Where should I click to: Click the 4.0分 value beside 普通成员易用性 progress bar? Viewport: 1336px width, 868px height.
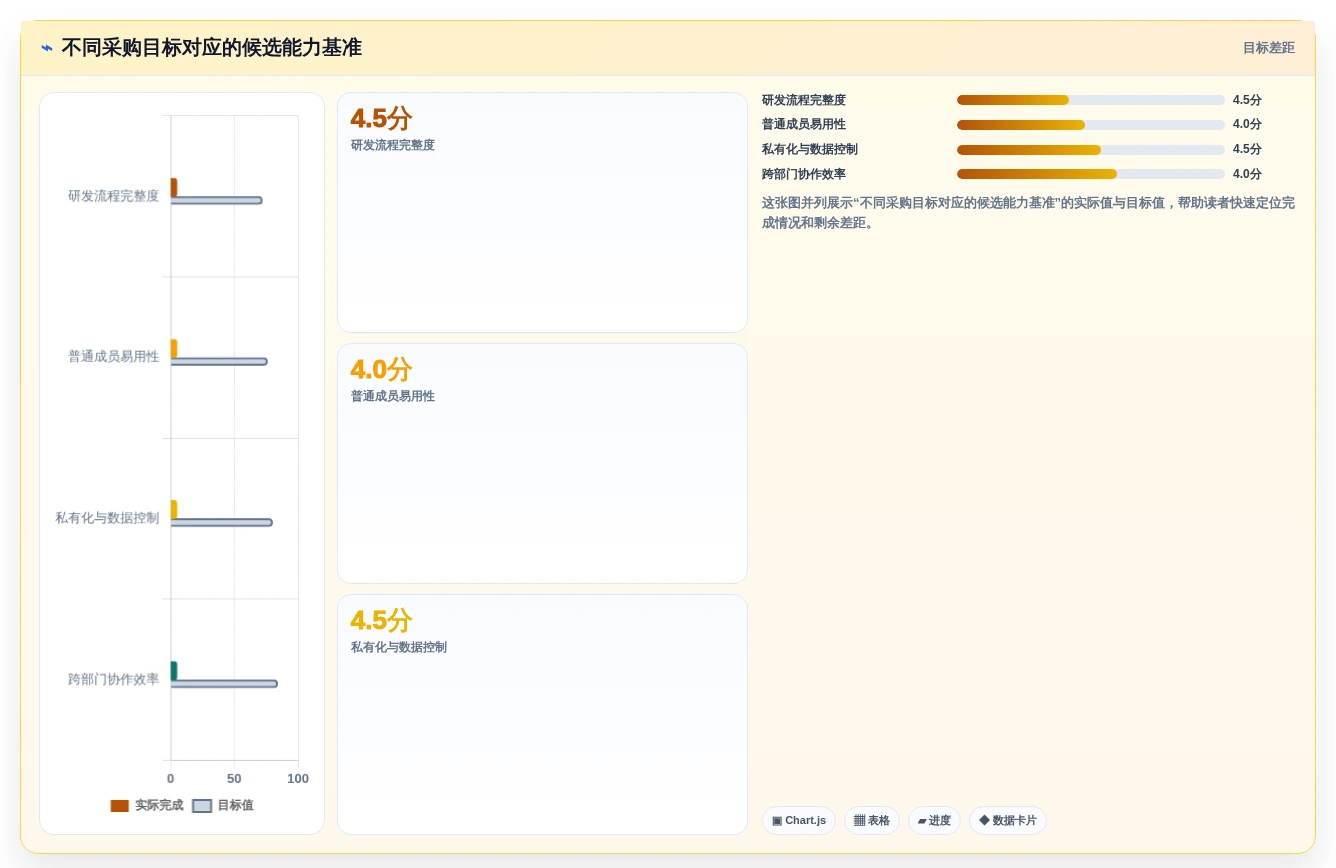pos(1247,125)
